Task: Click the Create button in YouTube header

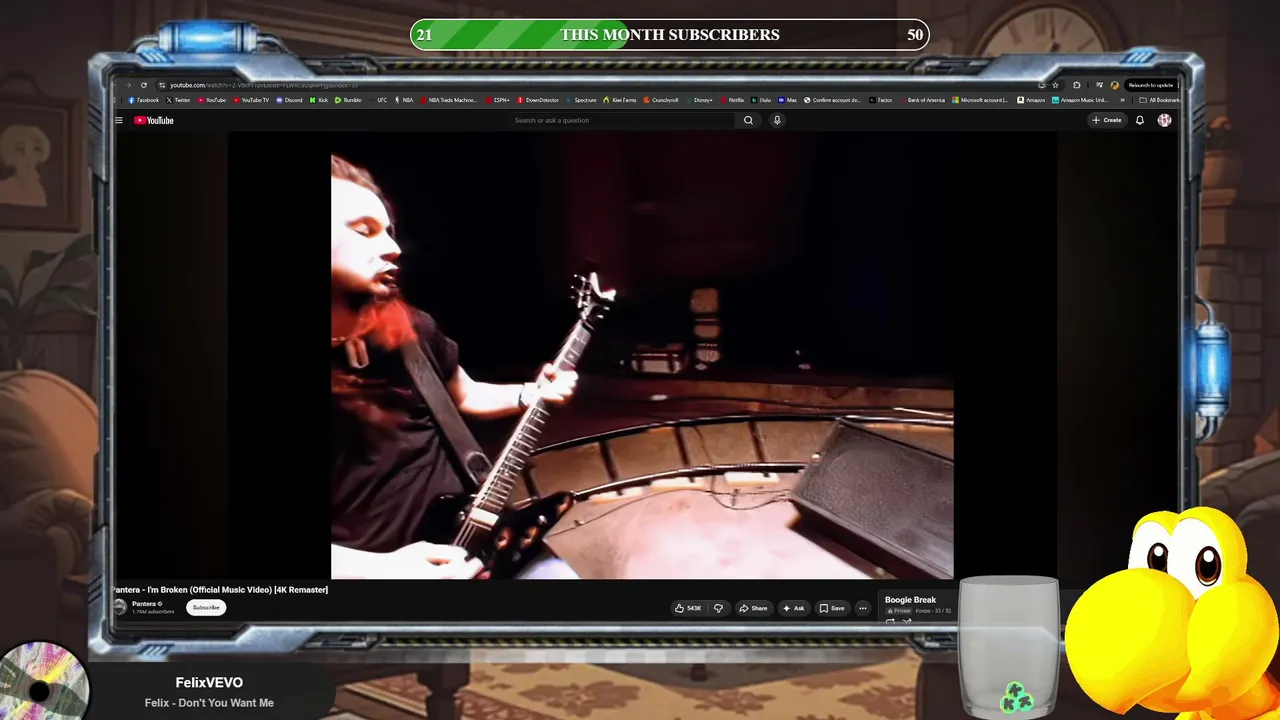Action: click(1106, 120)
